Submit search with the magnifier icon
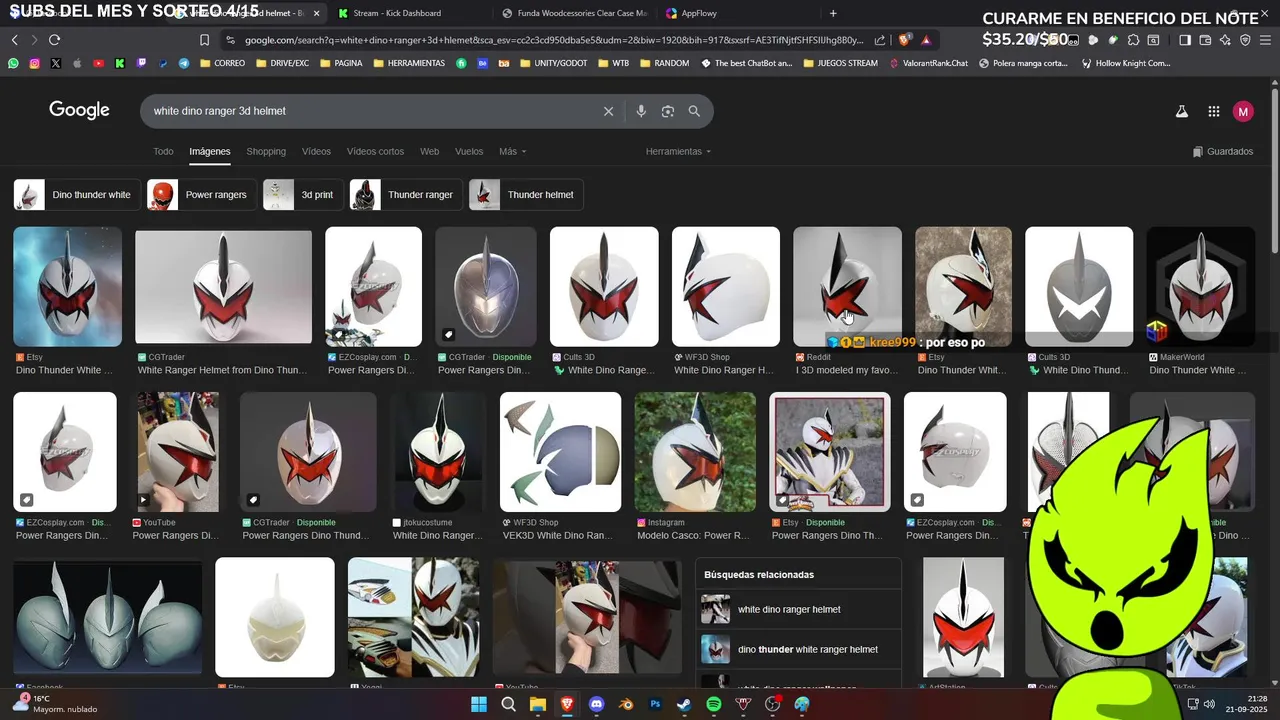 click(x=694, y=111)
